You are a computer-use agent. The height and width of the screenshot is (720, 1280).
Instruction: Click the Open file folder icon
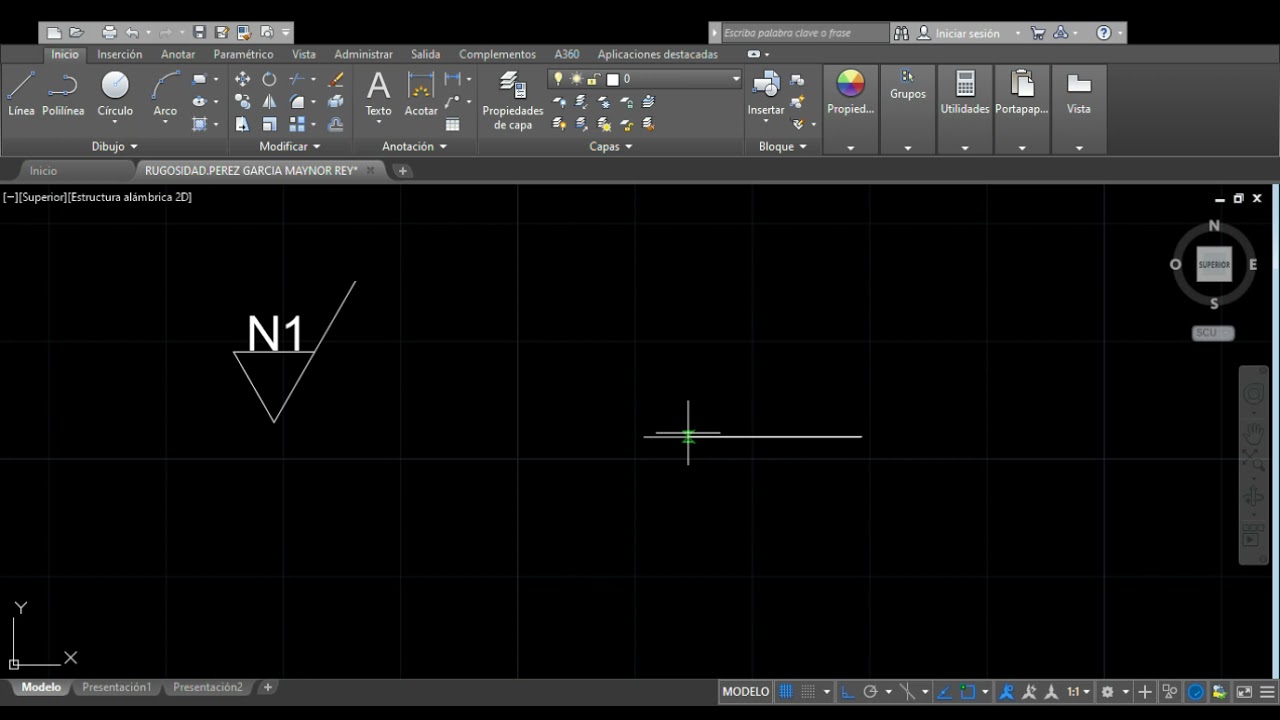[76, 33]
